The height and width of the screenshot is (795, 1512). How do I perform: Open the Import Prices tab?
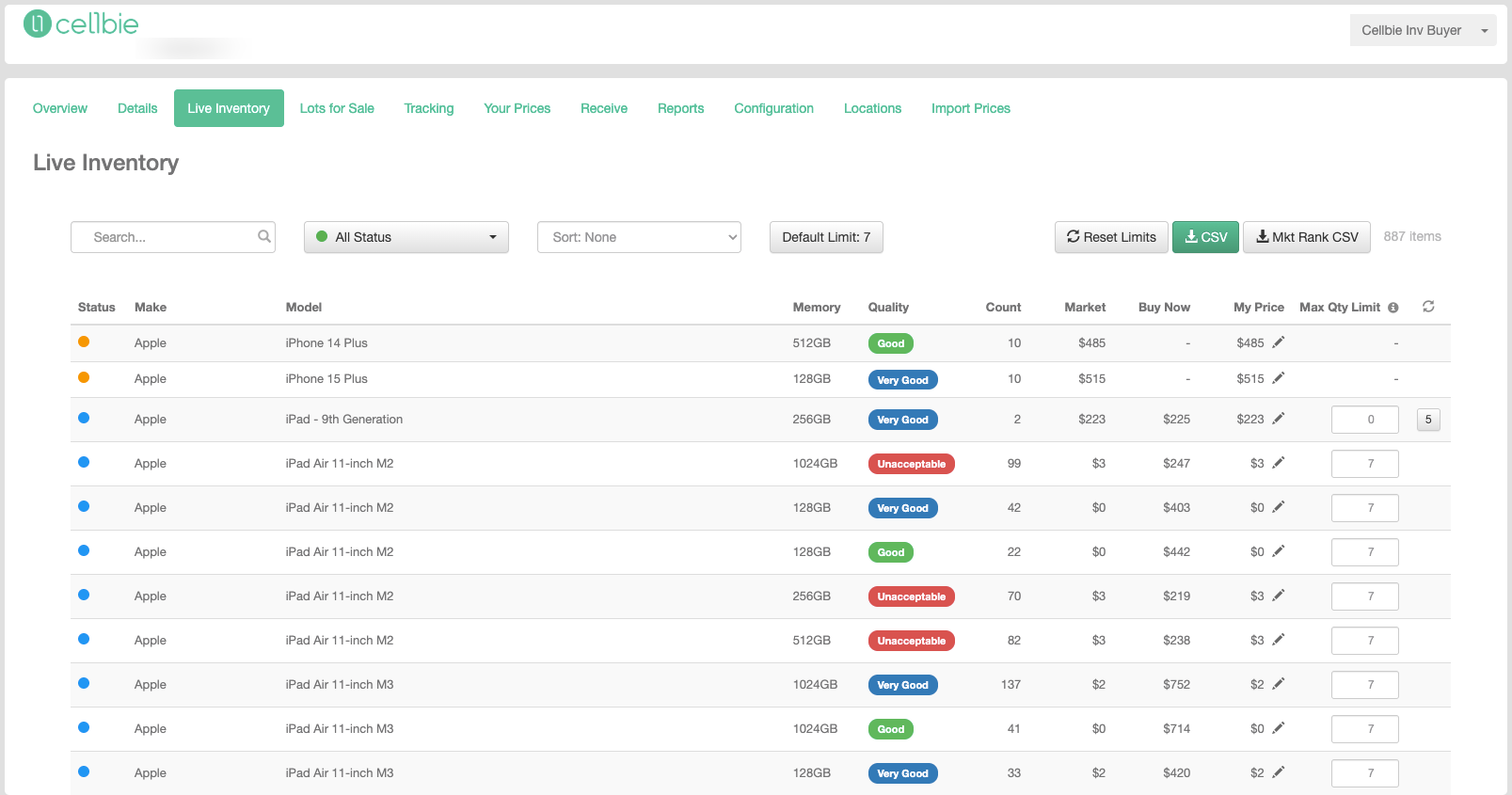point(971,108)
